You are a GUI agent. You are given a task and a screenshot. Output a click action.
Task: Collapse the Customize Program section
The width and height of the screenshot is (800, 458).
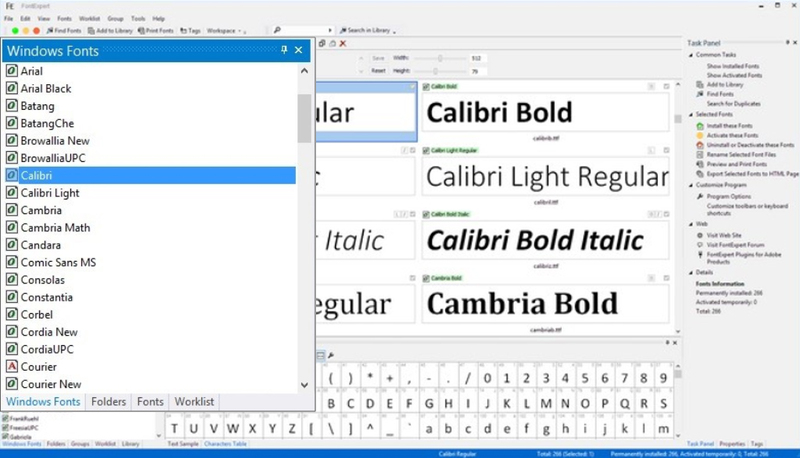click(691, 185)
